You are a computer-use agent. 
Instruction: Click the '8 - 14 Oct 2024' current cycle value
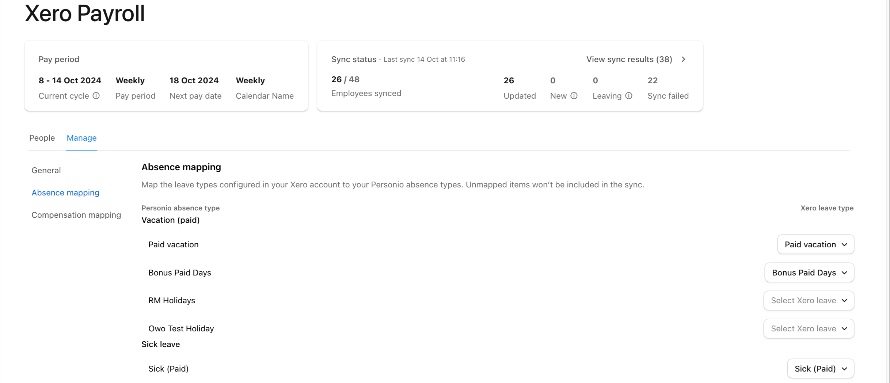(70, 81)
